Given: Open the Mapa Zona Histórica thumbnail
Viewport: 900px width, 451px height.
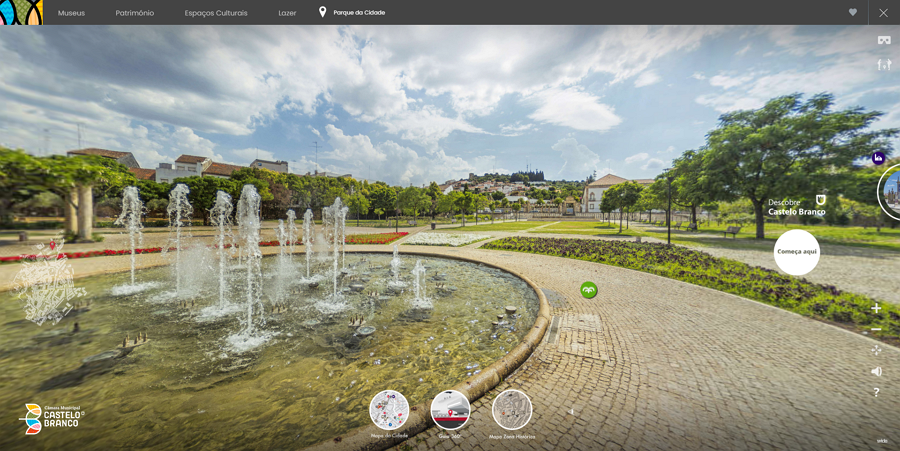Looking at the screenshot, I should click(512, 410).
